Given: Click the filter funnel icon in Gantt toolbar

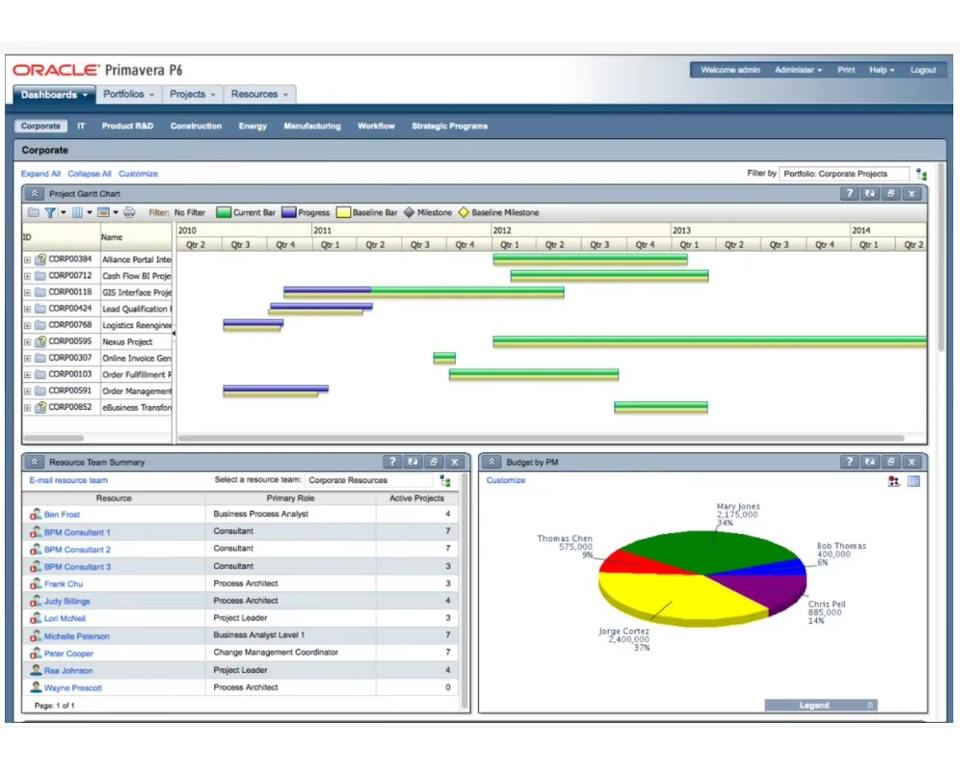Looking at the screenshot, I should pyautogui.click(x=50, y=213).
